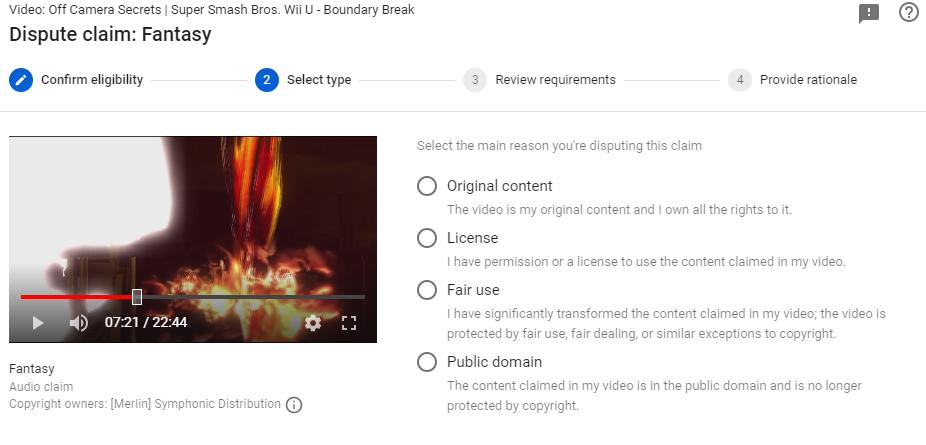Select the License radio option

point(427,238)
